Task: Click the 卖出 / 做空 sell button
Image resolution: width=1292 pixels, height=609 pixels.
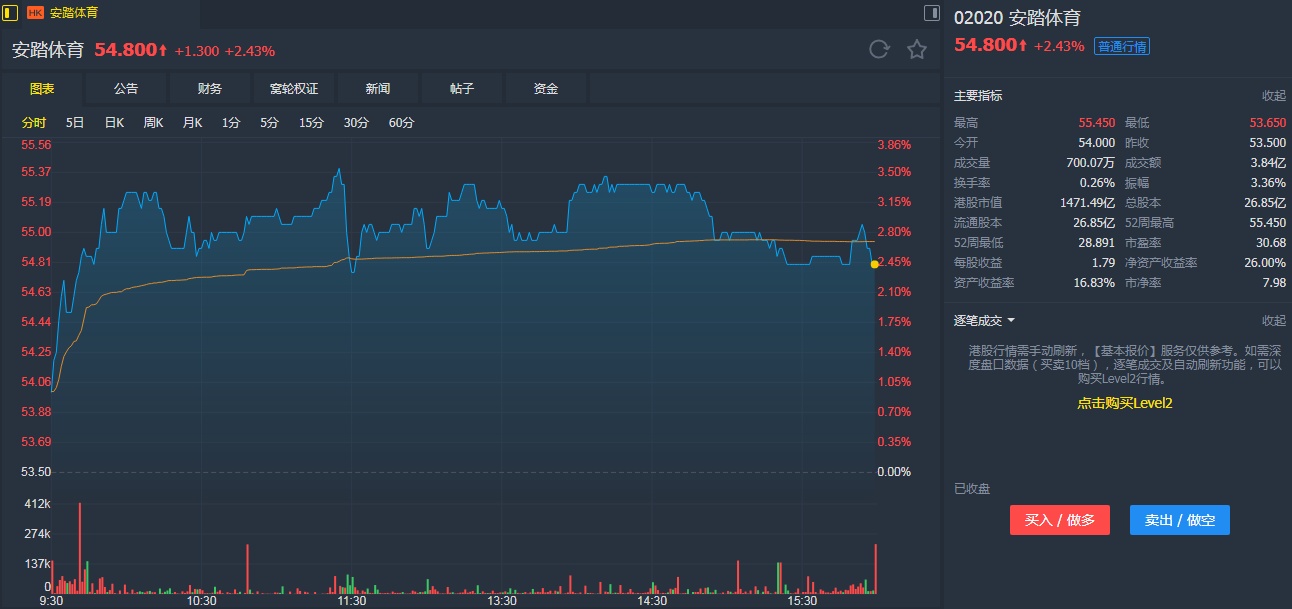Action: [x=1179, y=520]
